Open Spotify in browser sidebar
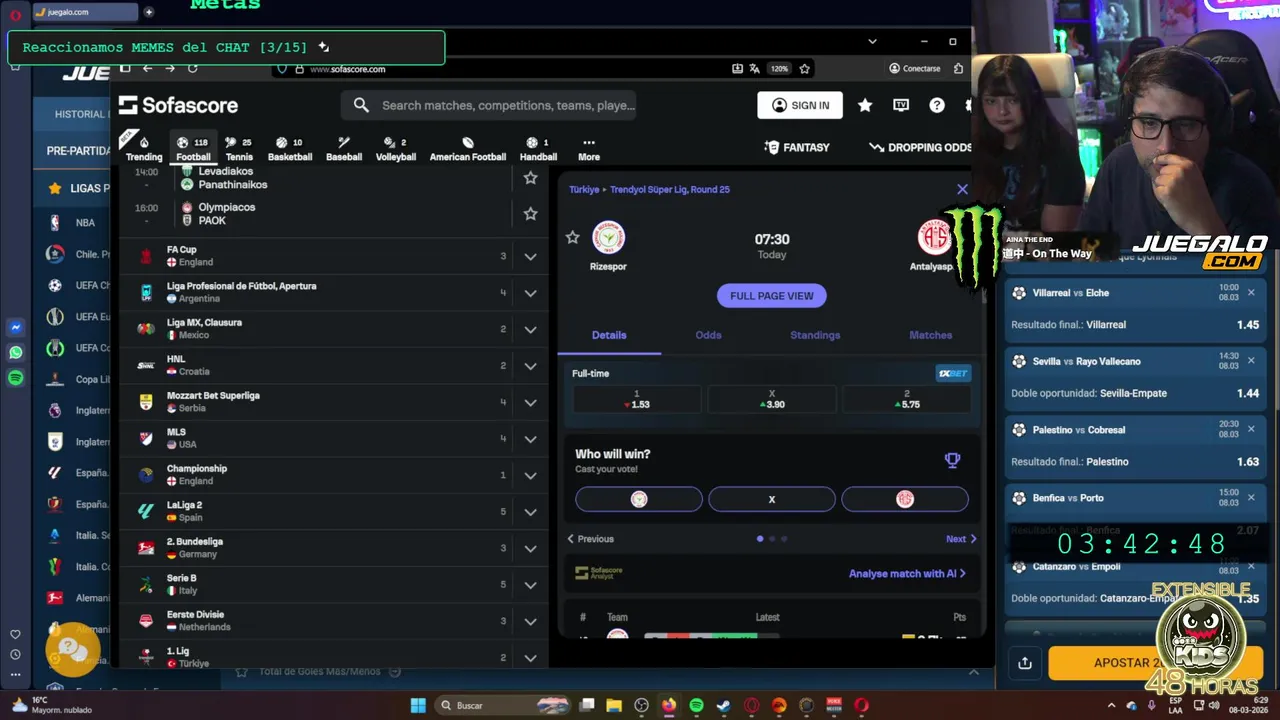Image resolution: width=1280 pixels, height=720 pixels. (15, 378)
